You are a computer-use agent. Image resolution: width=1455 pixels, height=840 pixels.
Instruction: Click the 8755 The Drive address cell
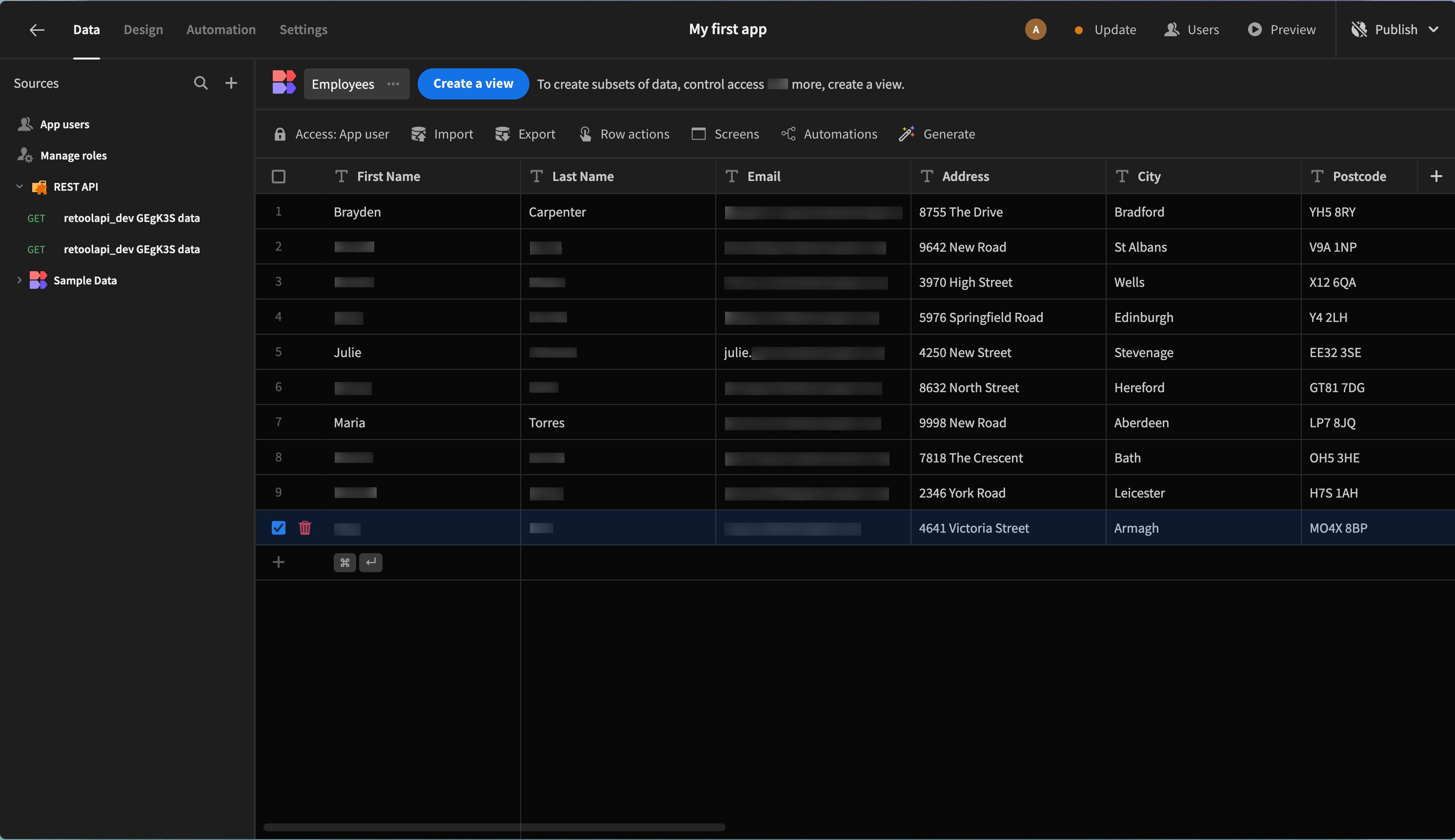click(x=1008, y=212)
